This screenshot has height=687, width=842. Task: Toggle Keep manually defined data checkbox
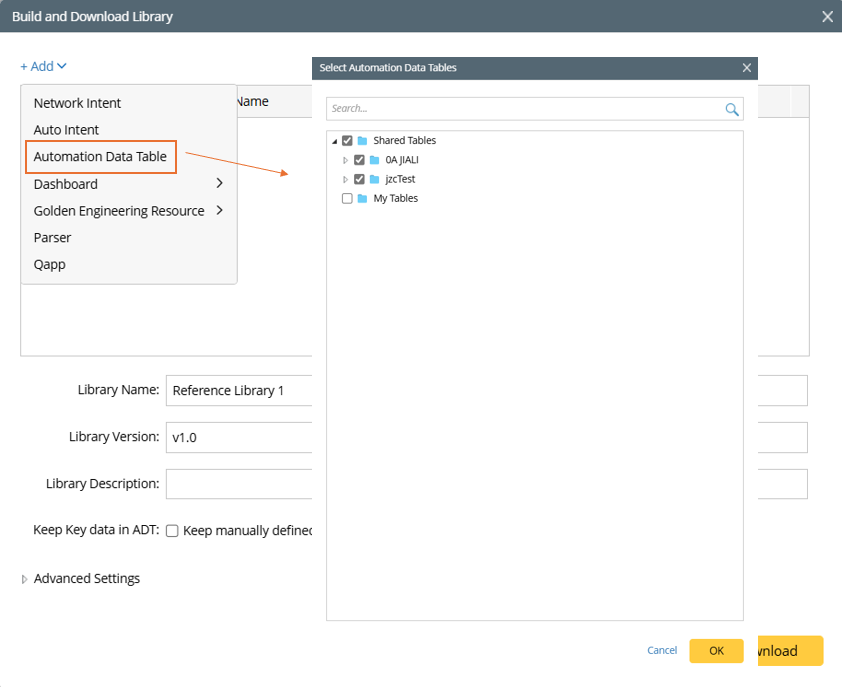point(172,531)
